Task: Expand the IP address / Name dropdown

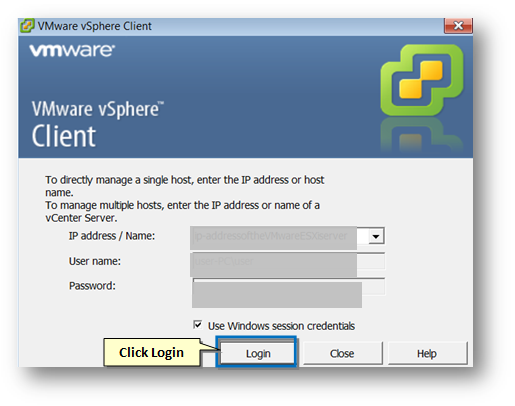Action: [376, 236]
